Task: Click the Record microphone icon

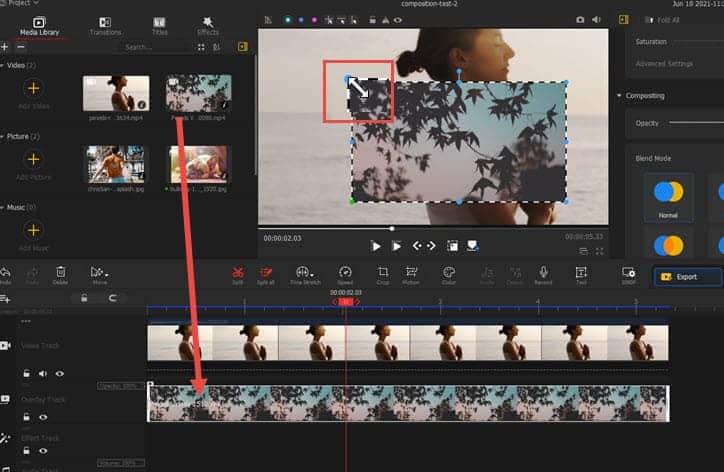Action: (543, 274)
